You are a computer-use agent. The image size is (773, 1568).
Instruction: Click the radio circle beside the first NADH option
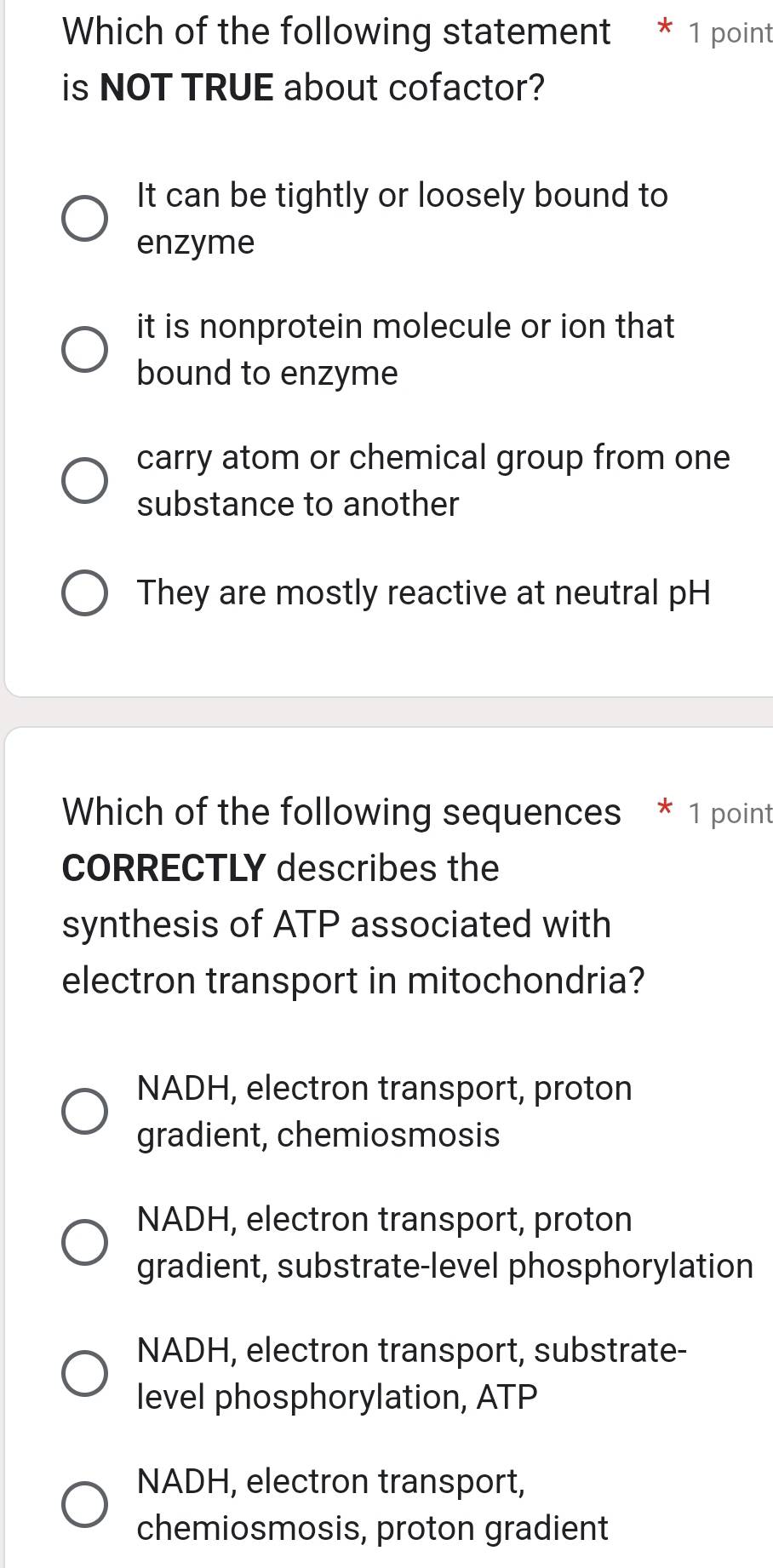pos(85,1110)
